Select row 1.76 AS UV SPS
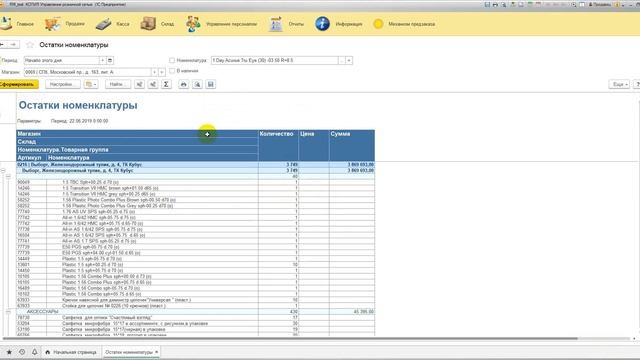This screenshot has height=360, width=640. tap(196, 211)
